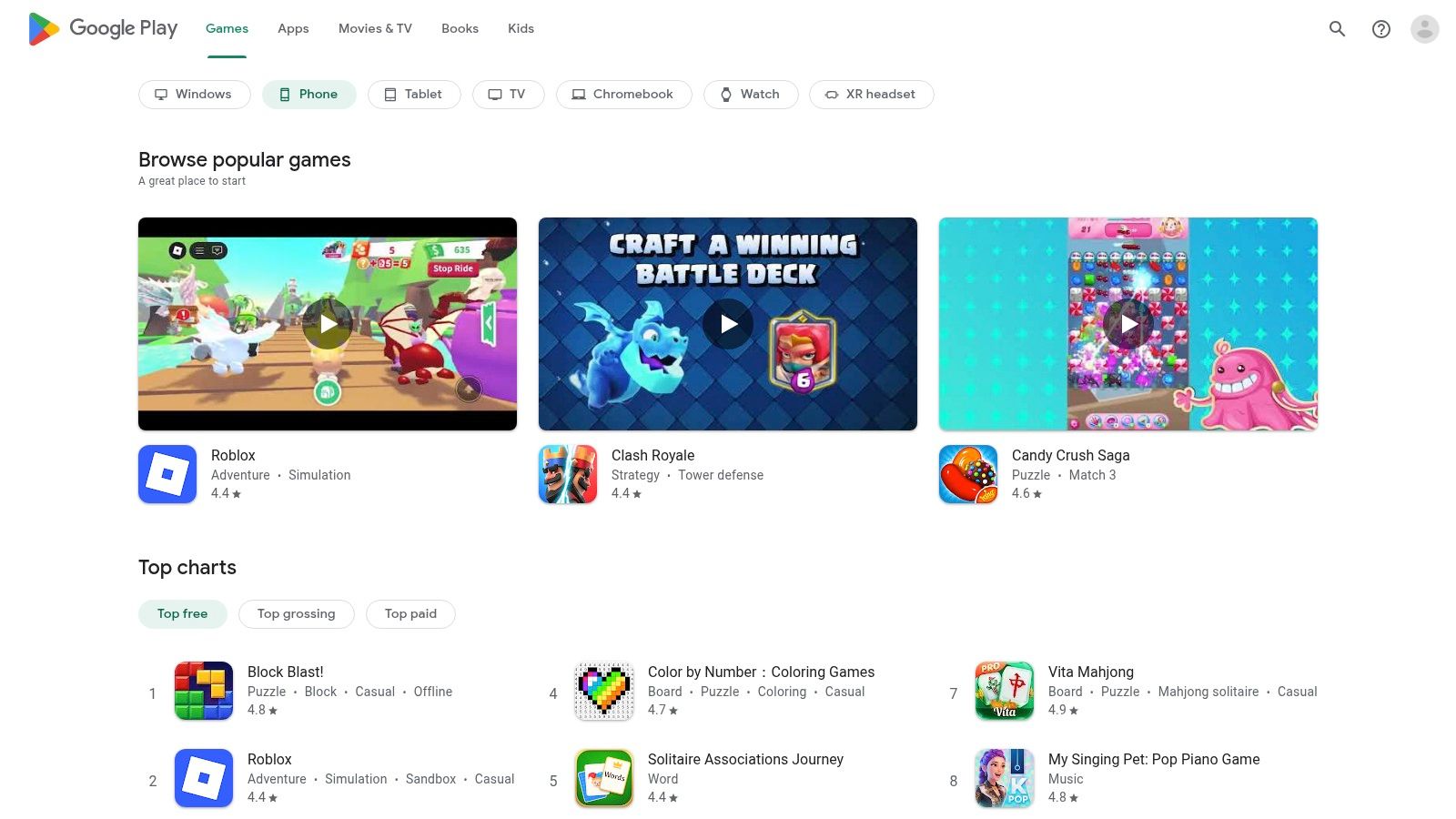Image resolution: width=1456 pixels, height=819 pixels.
Task: Open the Vita Mahjong app icon
Action: 1005,691
